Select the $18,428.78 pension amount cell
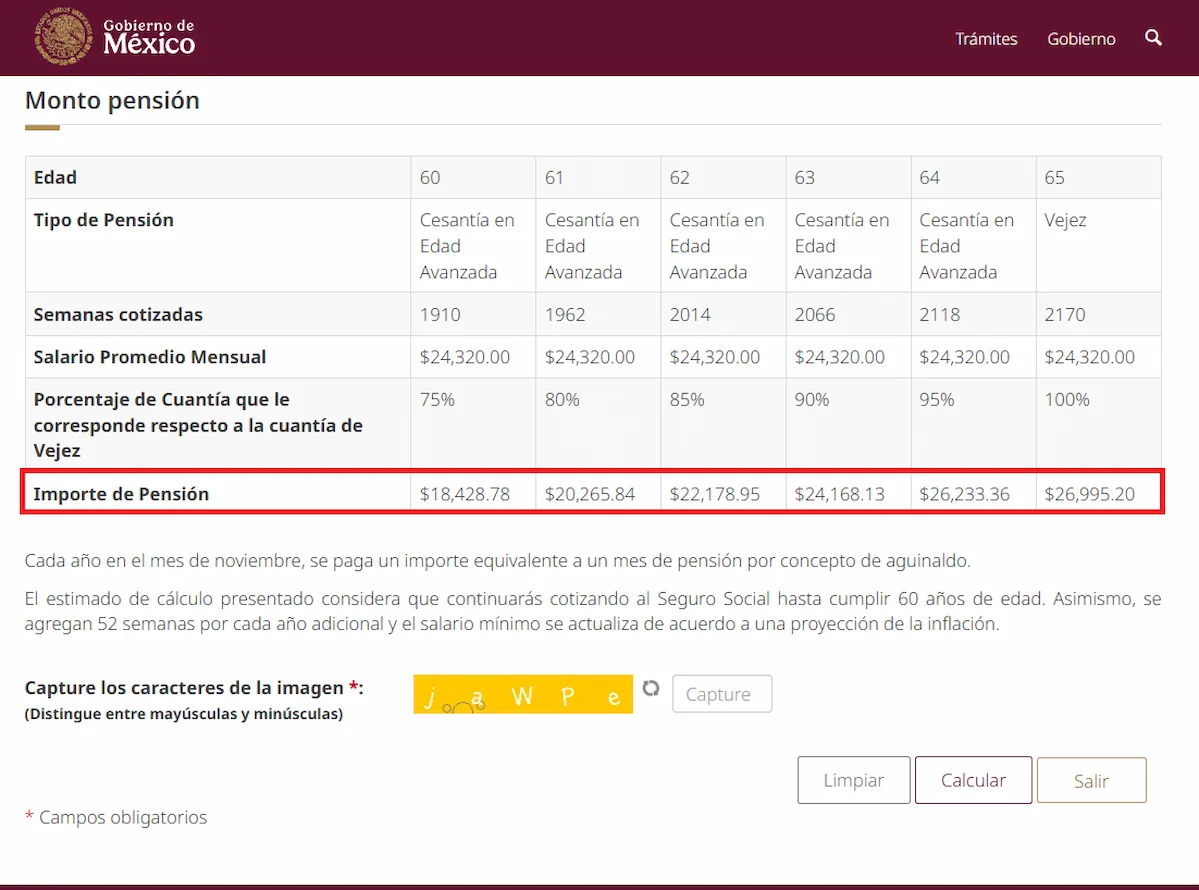Screen dimensions: 1199x890 (465, 494)
